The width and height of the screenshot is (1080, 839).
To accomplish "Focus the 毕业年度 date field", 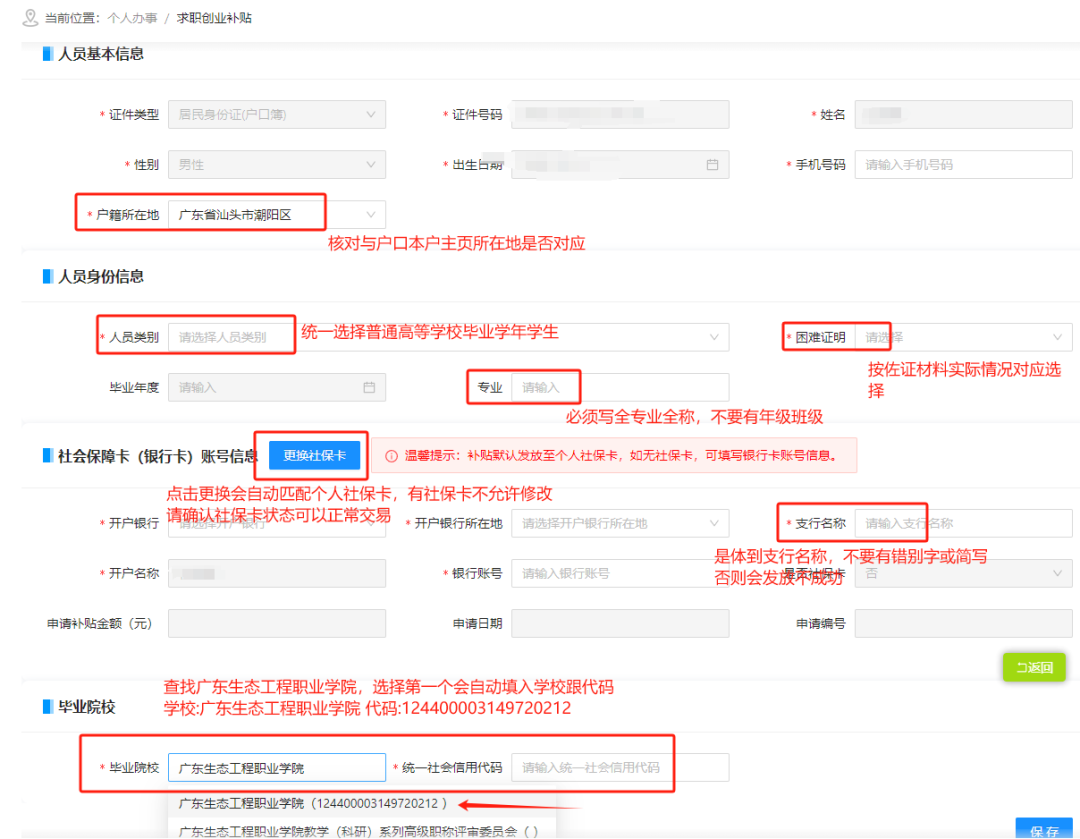I will tap(277, 387).
